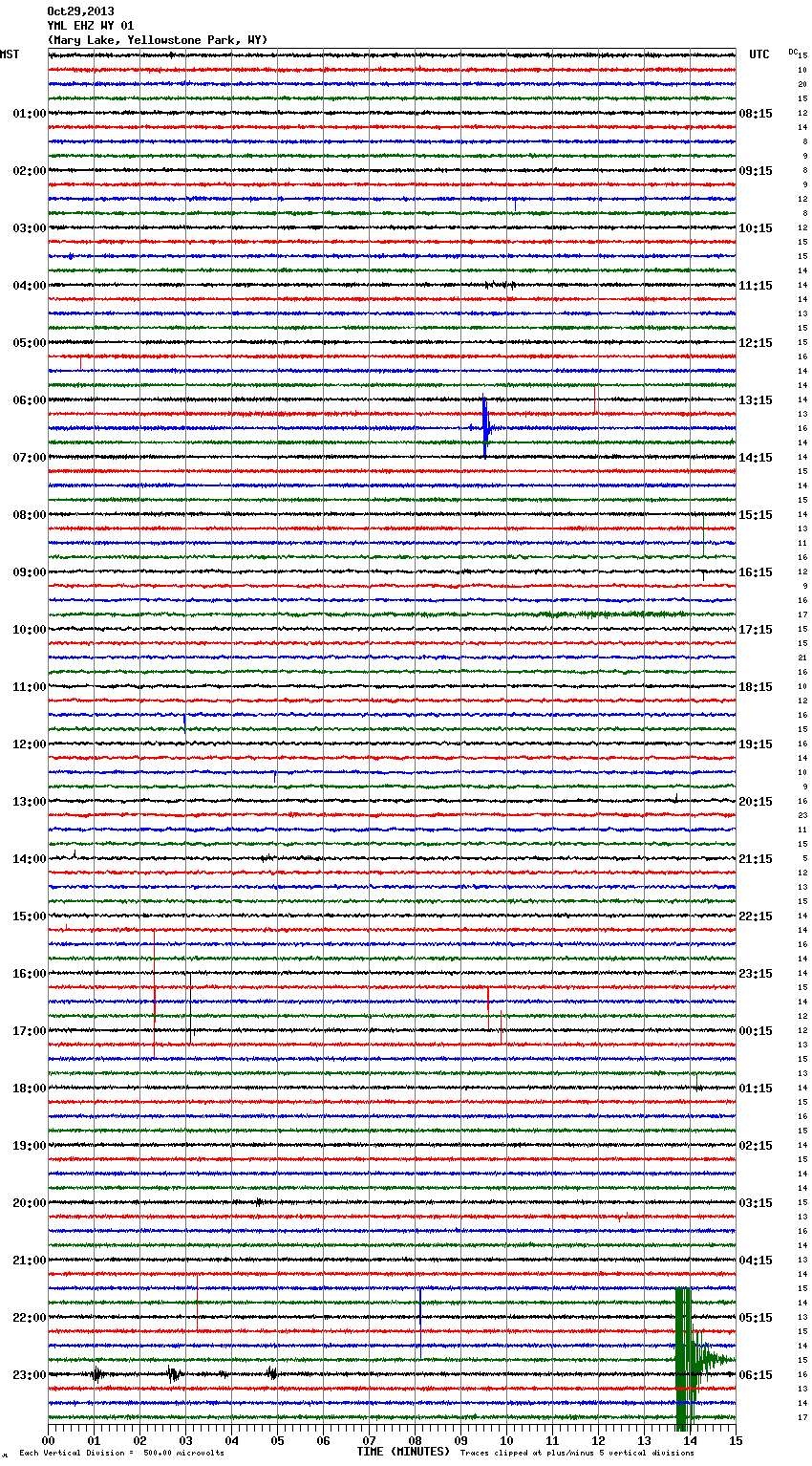This screenshot has height=1466, width=812.
Task: Select the "05:00" MST time label
Action: coord(30,343)
